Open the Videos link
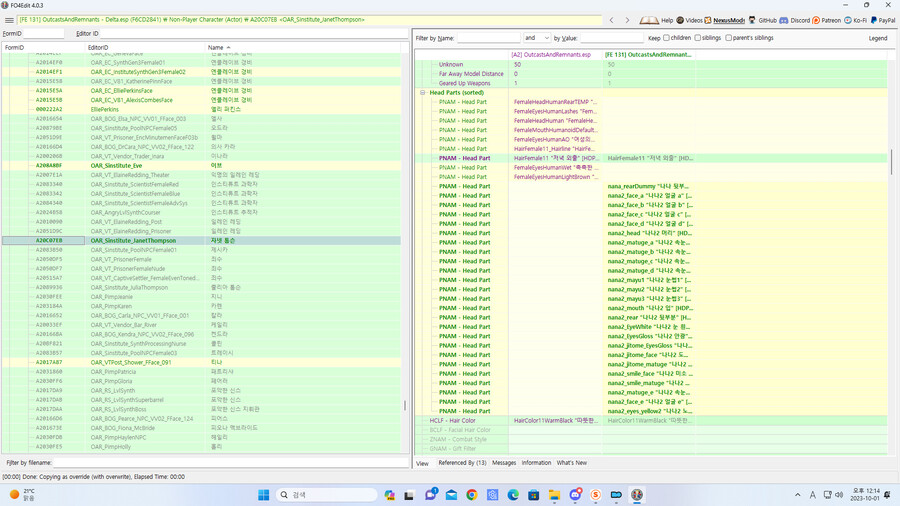Image resolution: width=900 pixels, height=506 pixels. [689, 20]
